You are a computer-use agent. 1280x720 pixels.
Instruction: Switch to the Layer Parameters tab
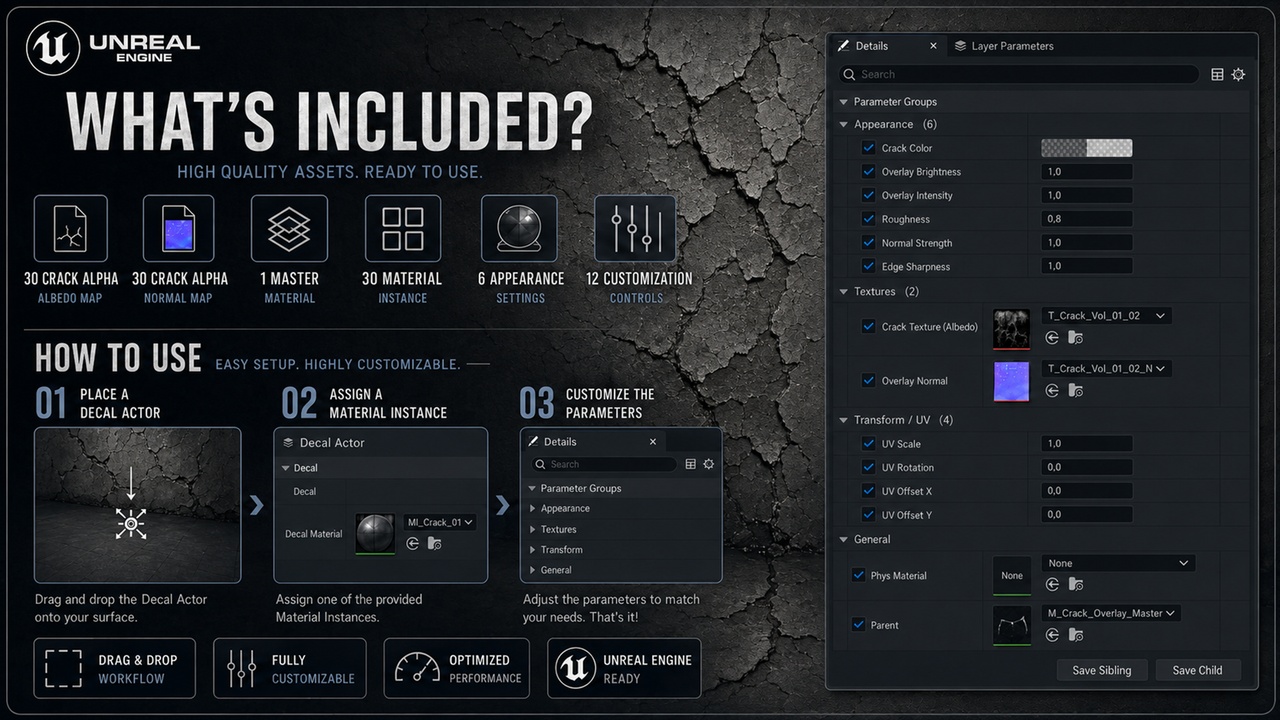[x=1003, y=46]
